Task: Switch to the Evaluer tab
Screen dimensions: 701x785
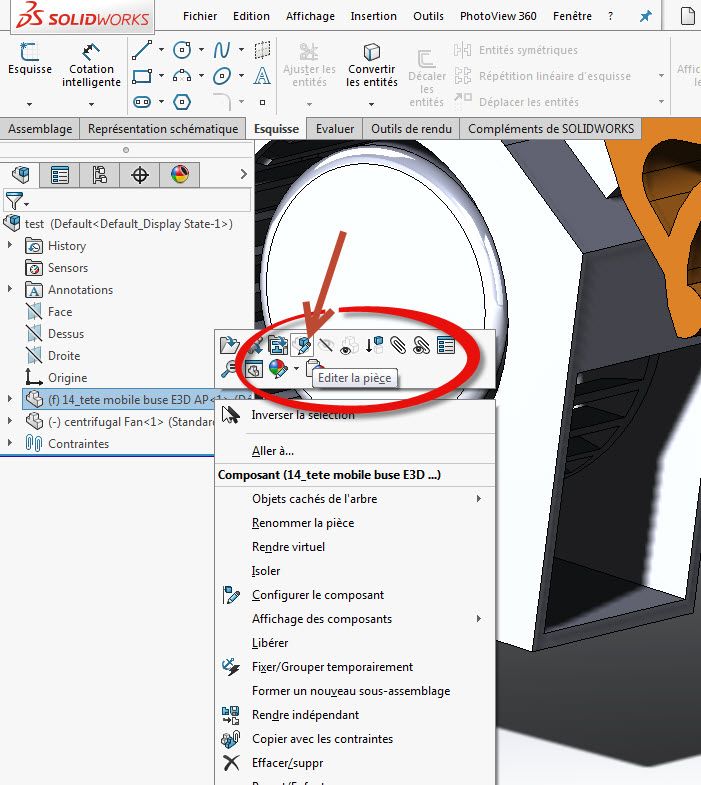Action: coord(335,129)
